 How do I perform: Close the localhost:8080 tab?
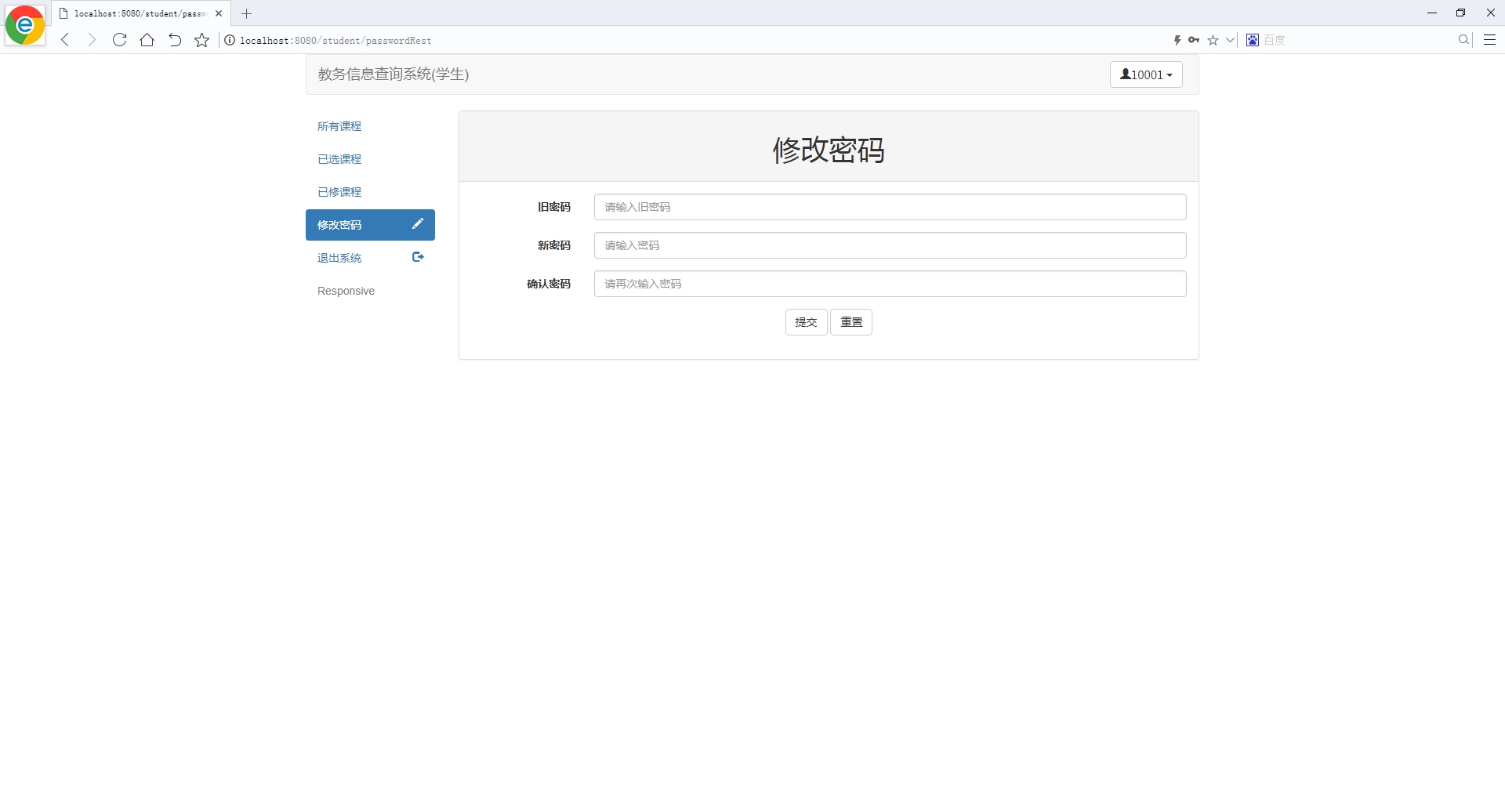[x=219, y=13]
